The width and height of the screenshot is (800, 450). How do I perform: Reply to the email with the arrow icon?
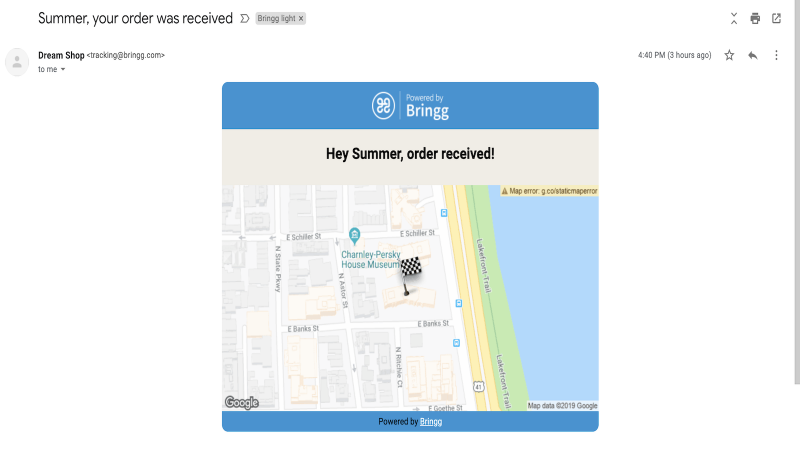[753, 55]
